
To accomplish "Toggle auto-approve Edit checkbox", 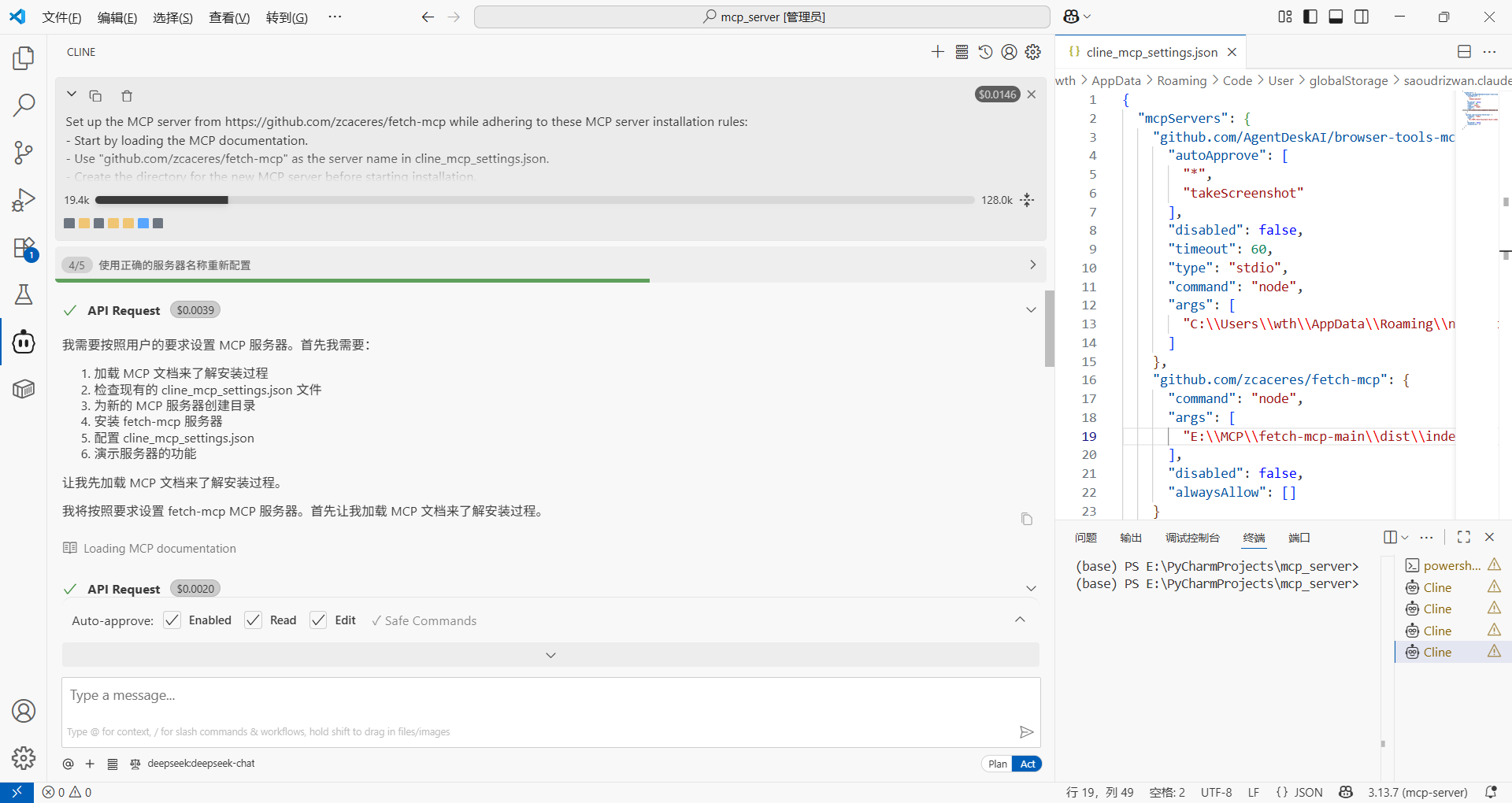I will pyautogui.click(x=318, y=620).
